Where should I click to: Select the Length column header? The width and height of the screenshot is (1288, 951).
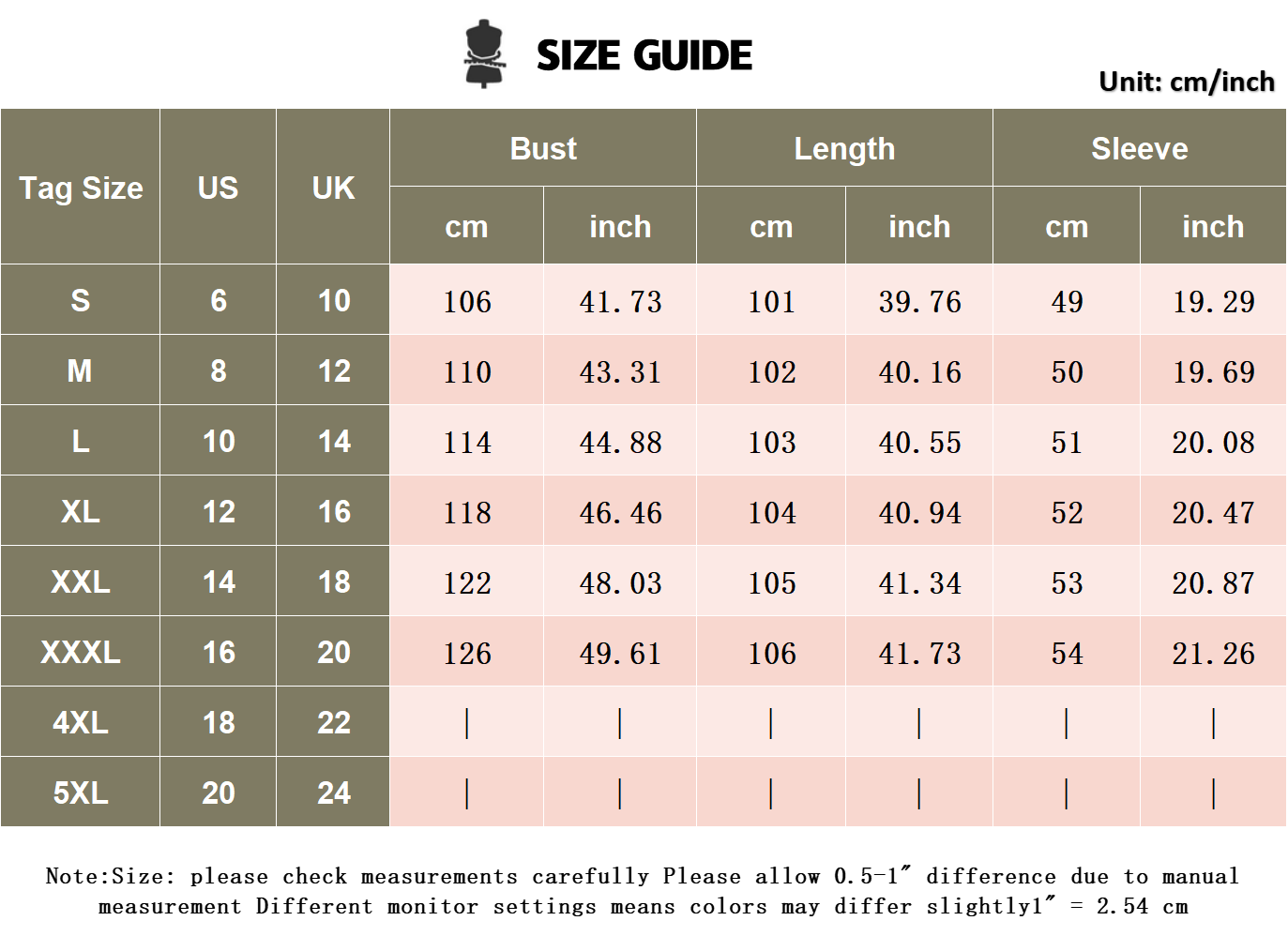tap(844, 148)
